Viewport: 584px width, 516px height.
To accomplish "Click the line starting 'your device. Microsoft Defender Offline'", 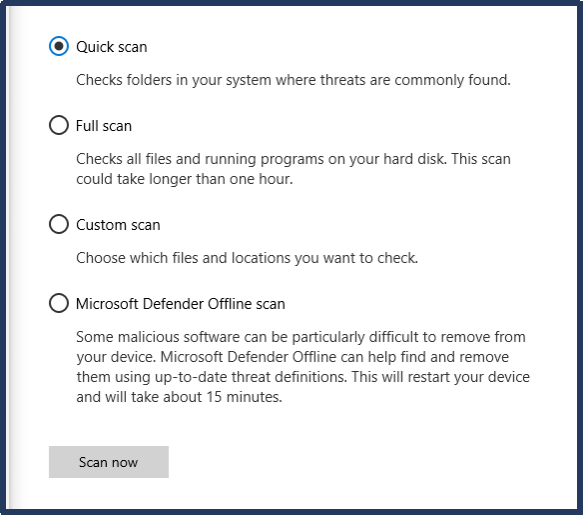I will pyautogui.click(x=292, y=357).
